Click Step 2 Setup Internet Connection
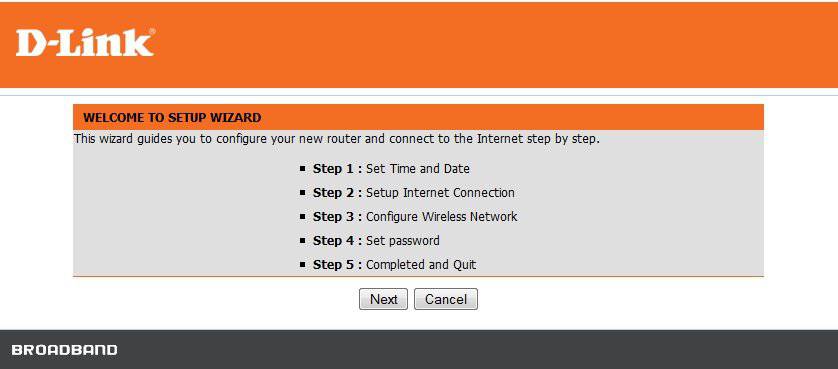838x369 pixels. point(414,193)
